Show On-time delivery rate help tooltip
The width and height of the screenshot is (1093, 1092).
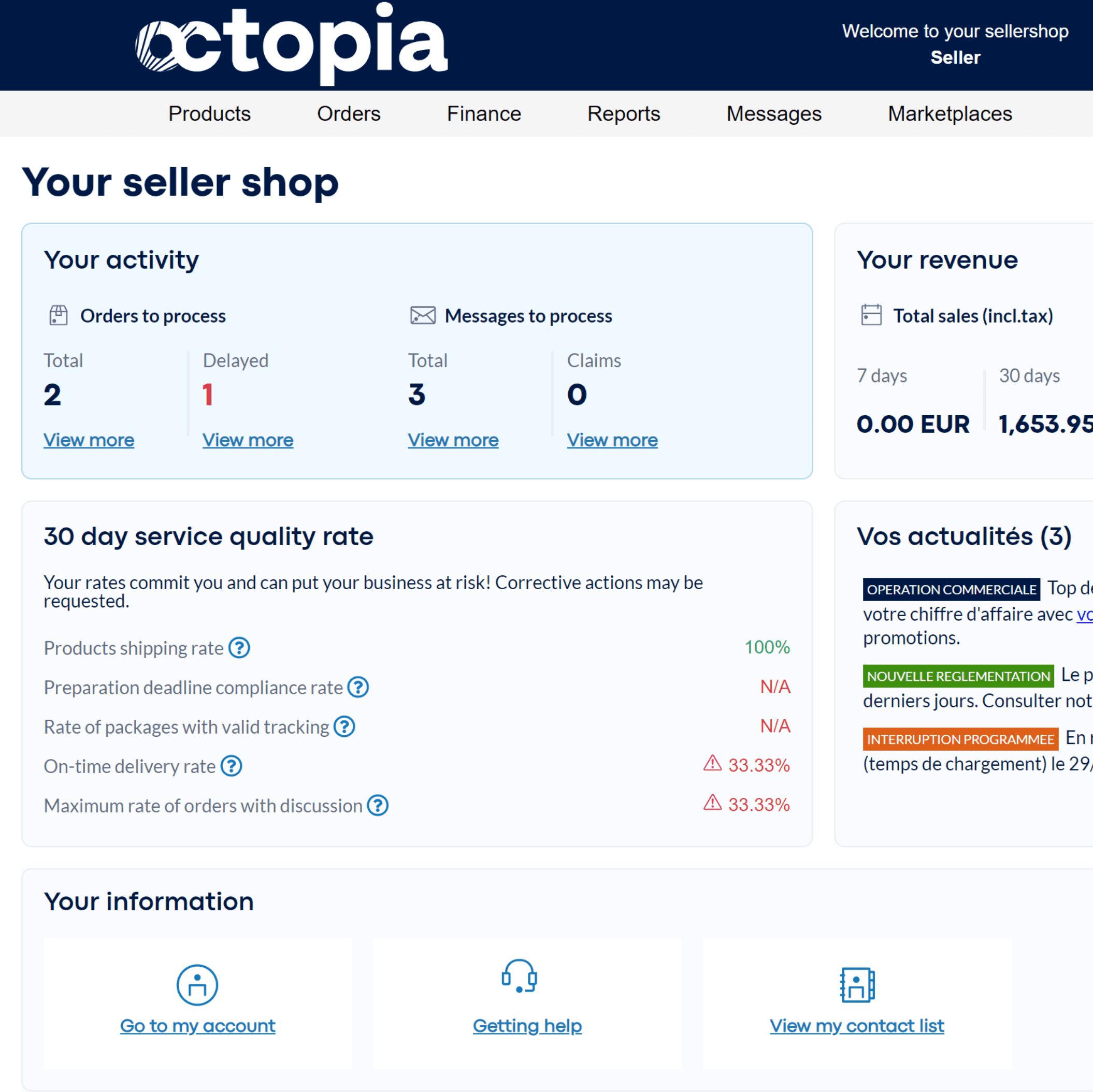[x=232, y=766]
